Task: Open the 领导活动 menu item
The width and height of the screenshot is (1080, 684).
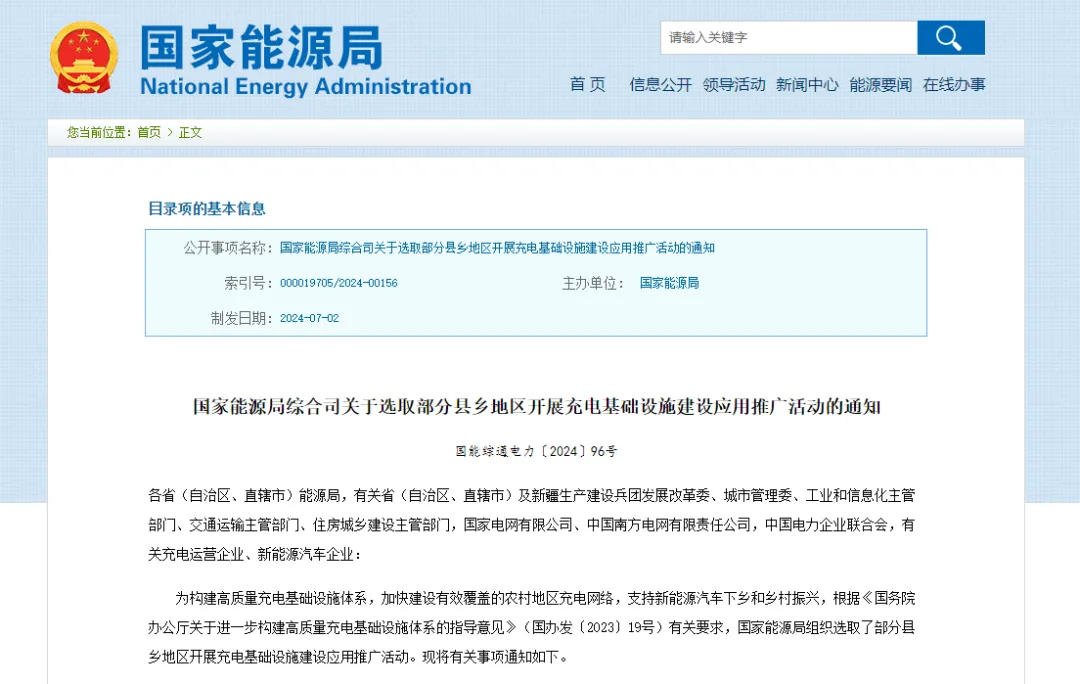Action: tap(734, 85)
